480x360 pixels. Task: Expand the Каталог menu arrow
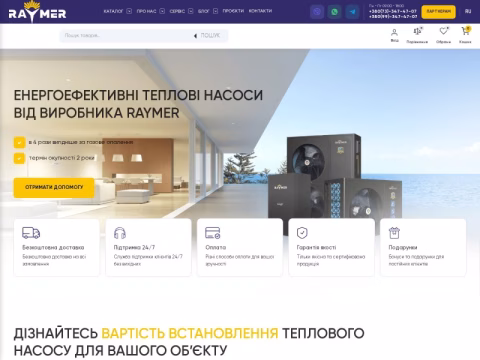tap(129, 11)
